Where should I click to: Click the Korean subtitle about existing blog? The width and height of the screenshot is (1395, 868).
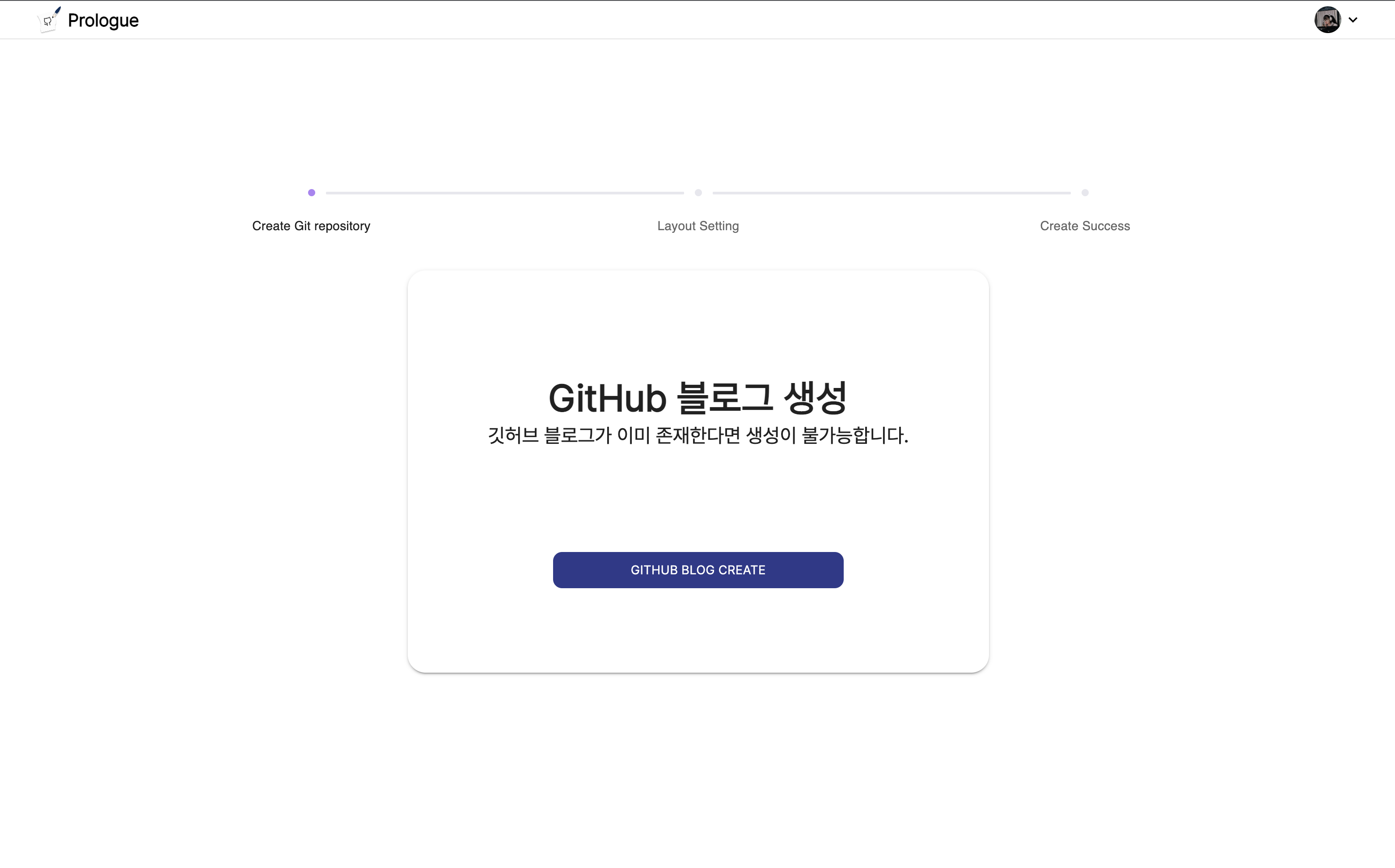click(697, 435)
